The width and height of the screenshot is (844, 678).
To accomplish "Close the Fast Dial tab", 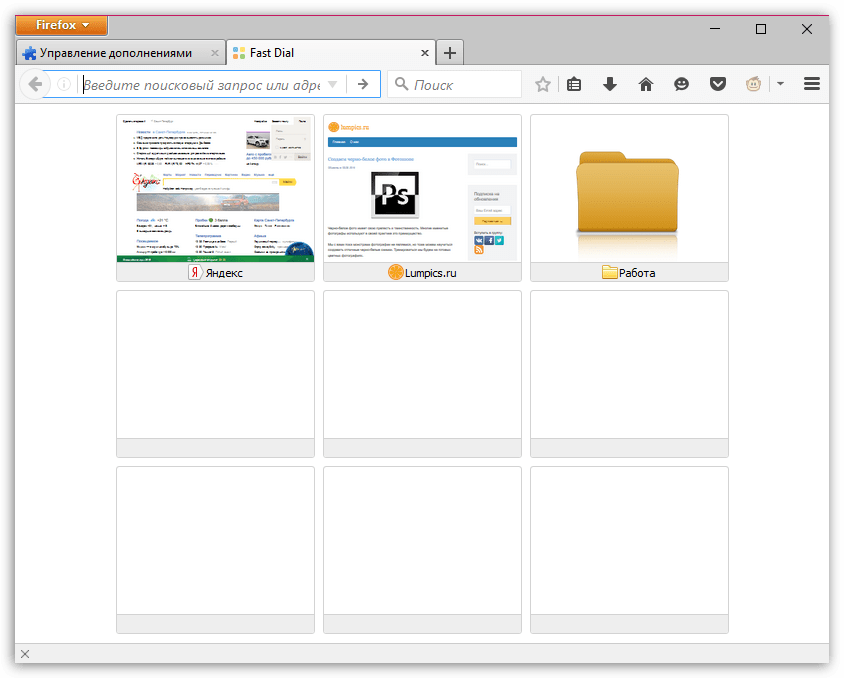I will (425, 53).
